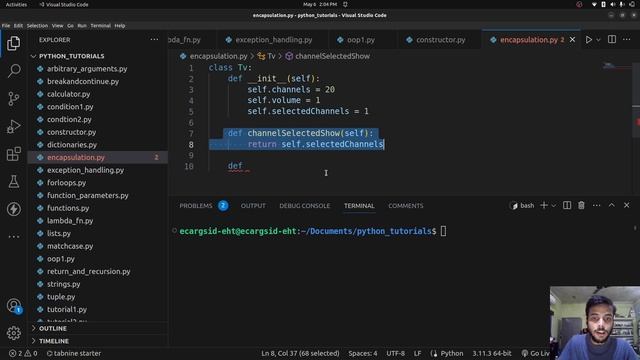Kill terminal with trash icon
The height and width of the screenshot is (360, 640).
[x=581, y=205]
